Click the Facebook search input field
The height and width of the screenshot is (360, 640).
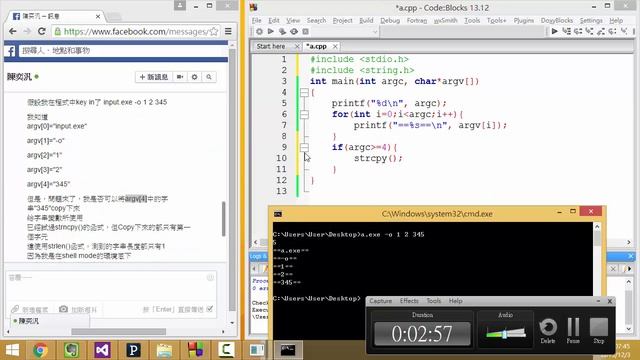[x=122, y=51]
